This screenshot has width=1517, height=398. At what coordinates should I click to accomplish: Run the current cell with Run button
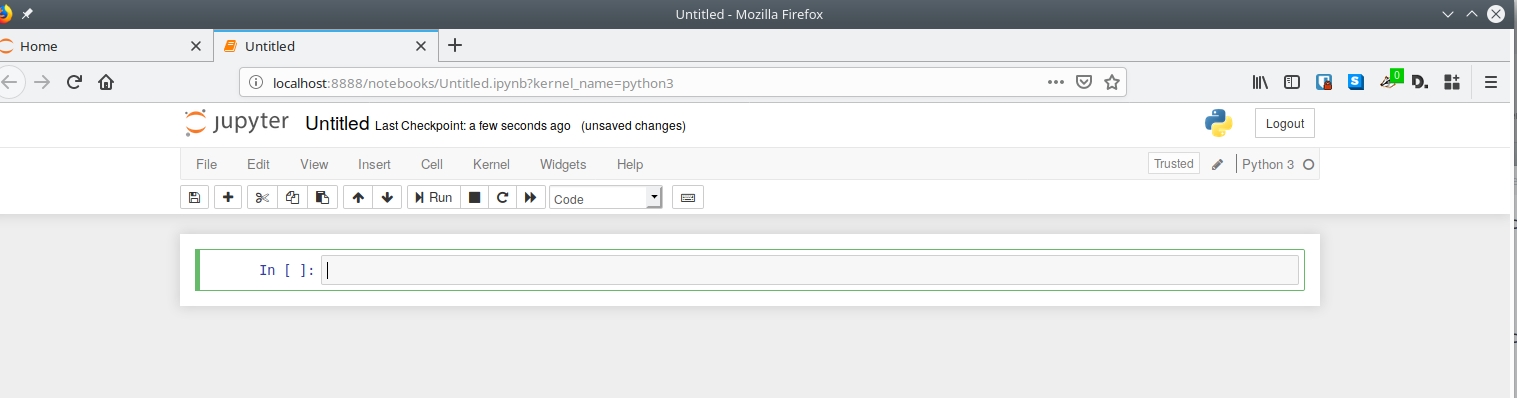coord(434,197)
